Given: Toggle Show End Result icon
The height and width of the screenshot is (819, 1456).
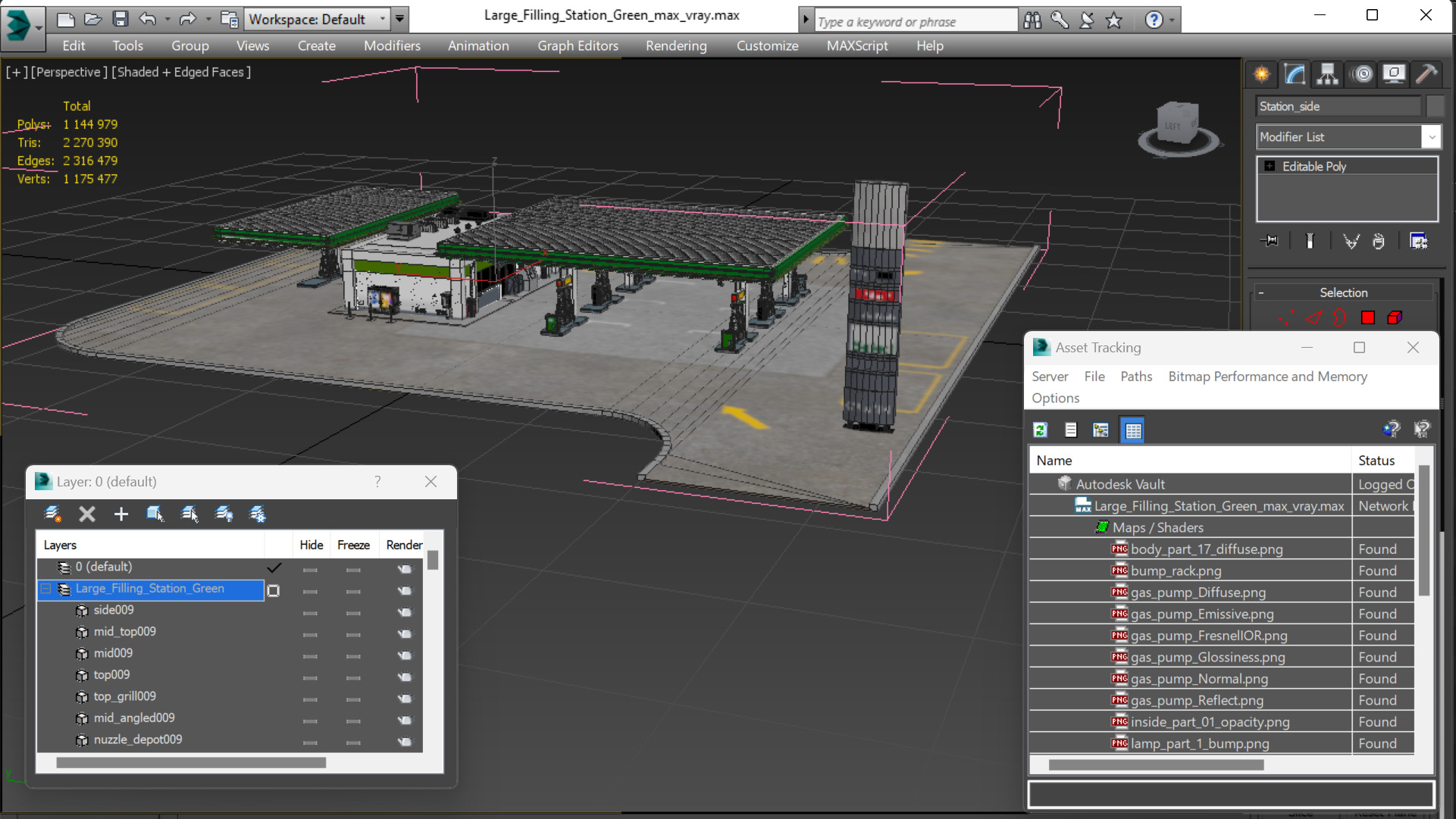Looking at the screenshot, I should coord(1310,241).
